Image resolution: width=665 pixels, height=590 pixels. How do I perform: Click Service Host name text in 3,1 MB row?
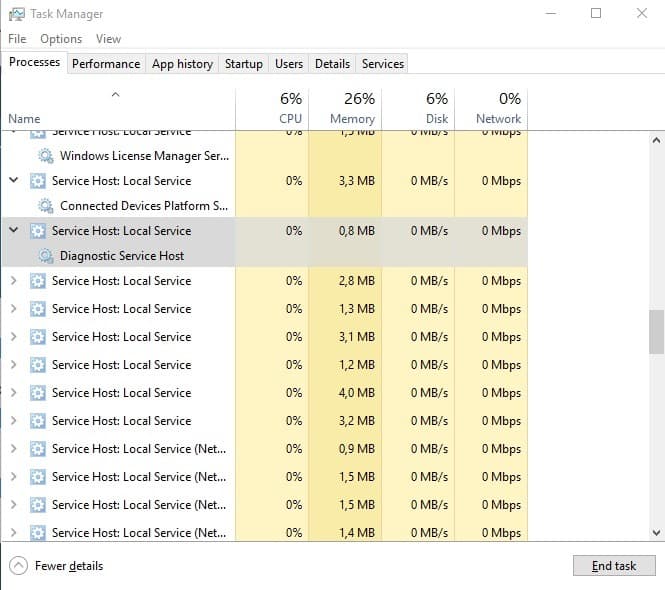[121, 337]
